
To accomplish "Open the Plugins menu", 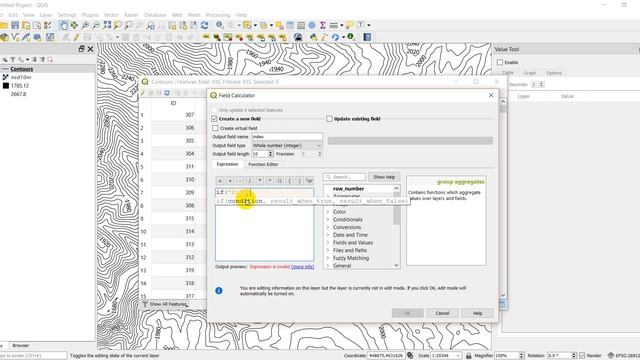I will pos(90,15).
